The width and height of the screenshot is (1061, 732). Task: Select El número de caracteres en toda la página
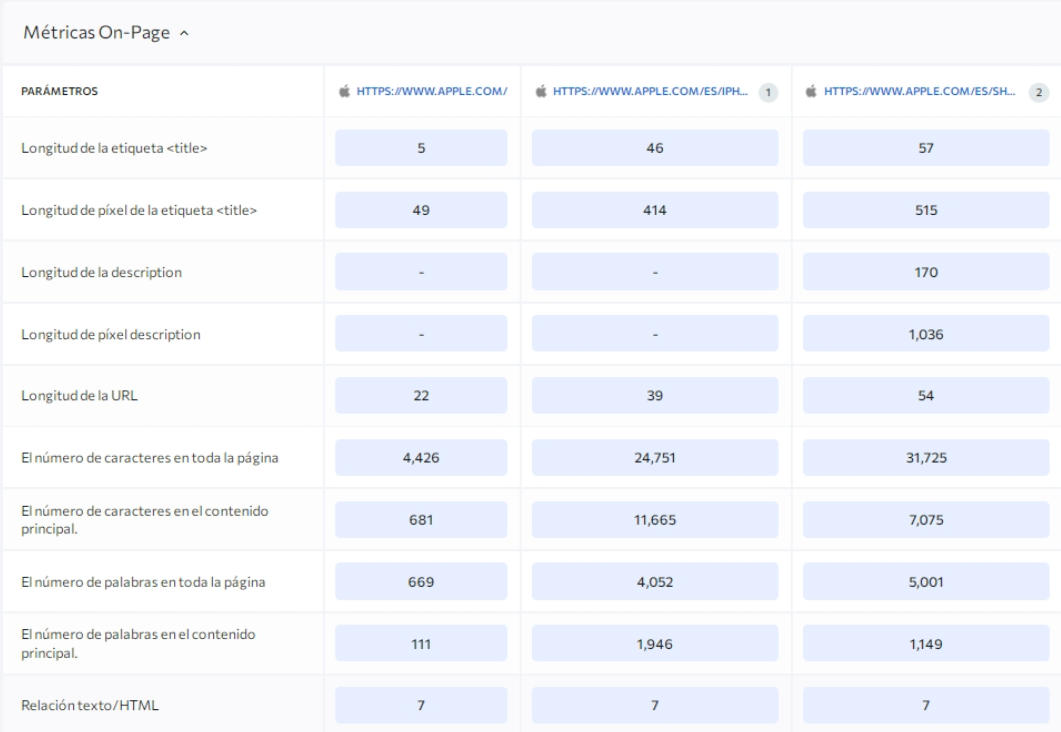click(x=150, y=458)
